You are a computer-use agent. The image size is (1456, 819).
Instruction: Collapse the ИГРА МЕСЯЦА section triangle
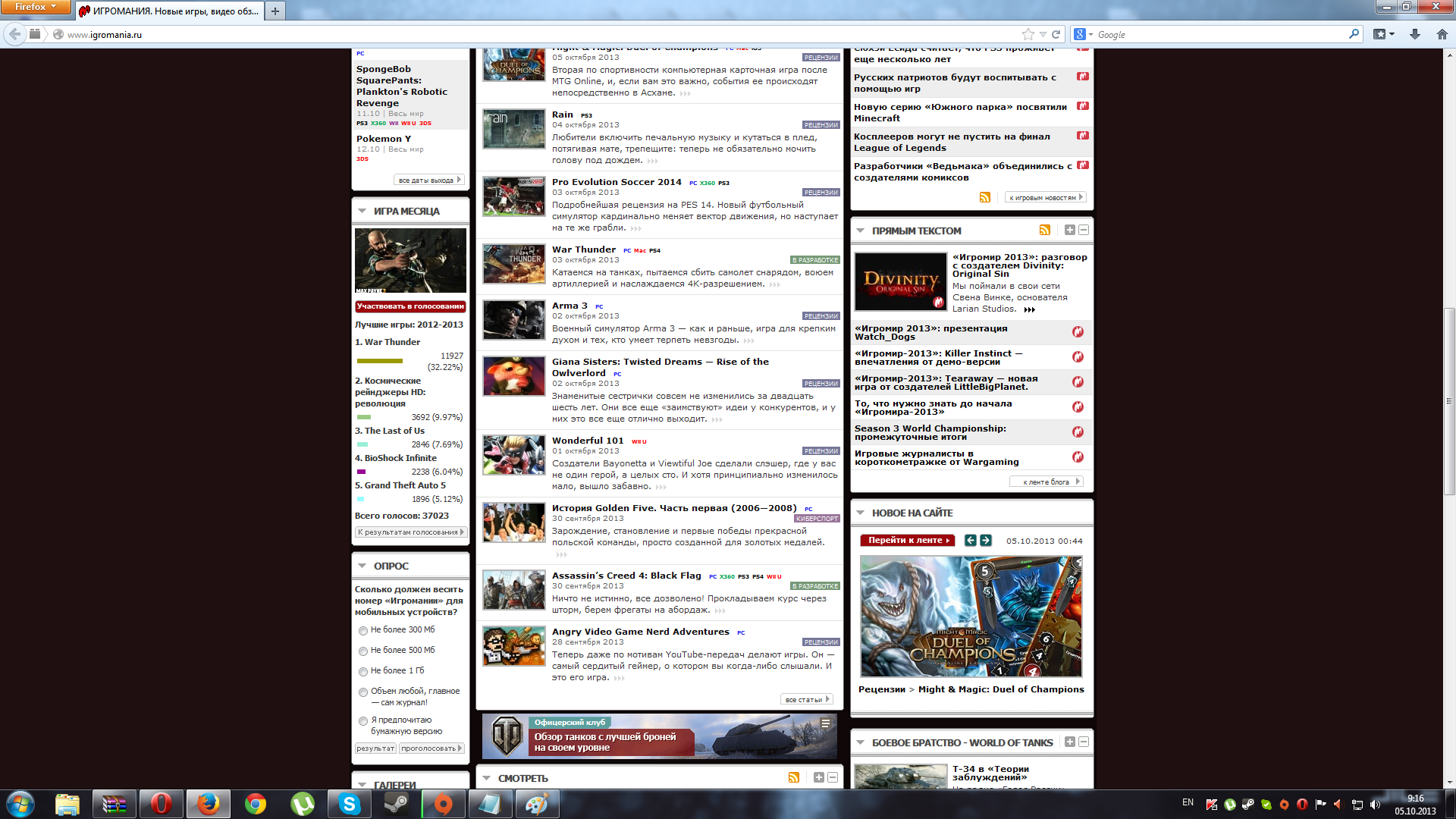(362, 211)
